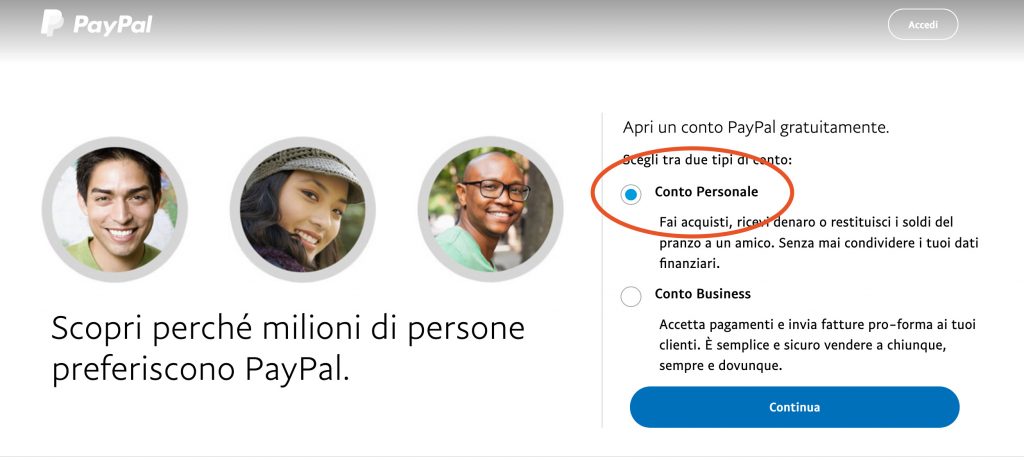This screenshot has width=1024, height=461.
Task: Click the vertical divider beside the signup panel
Action: (601, 270)
